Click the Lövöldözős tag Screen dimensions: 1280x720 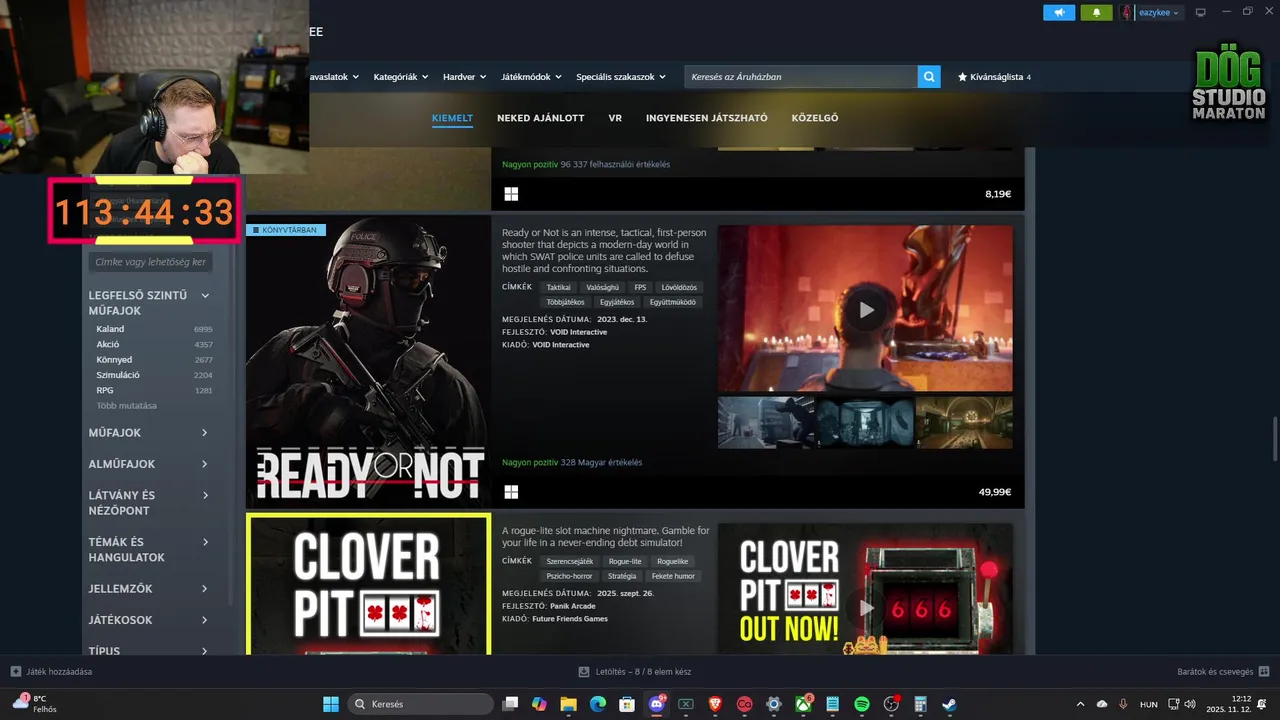[x=679, y=287]
